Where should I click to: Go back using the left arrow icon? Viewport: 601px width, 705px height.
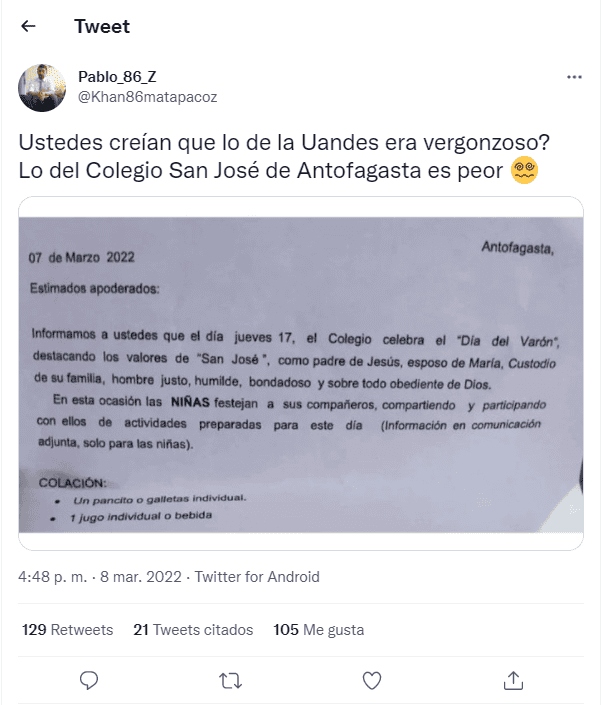[28, 27]
